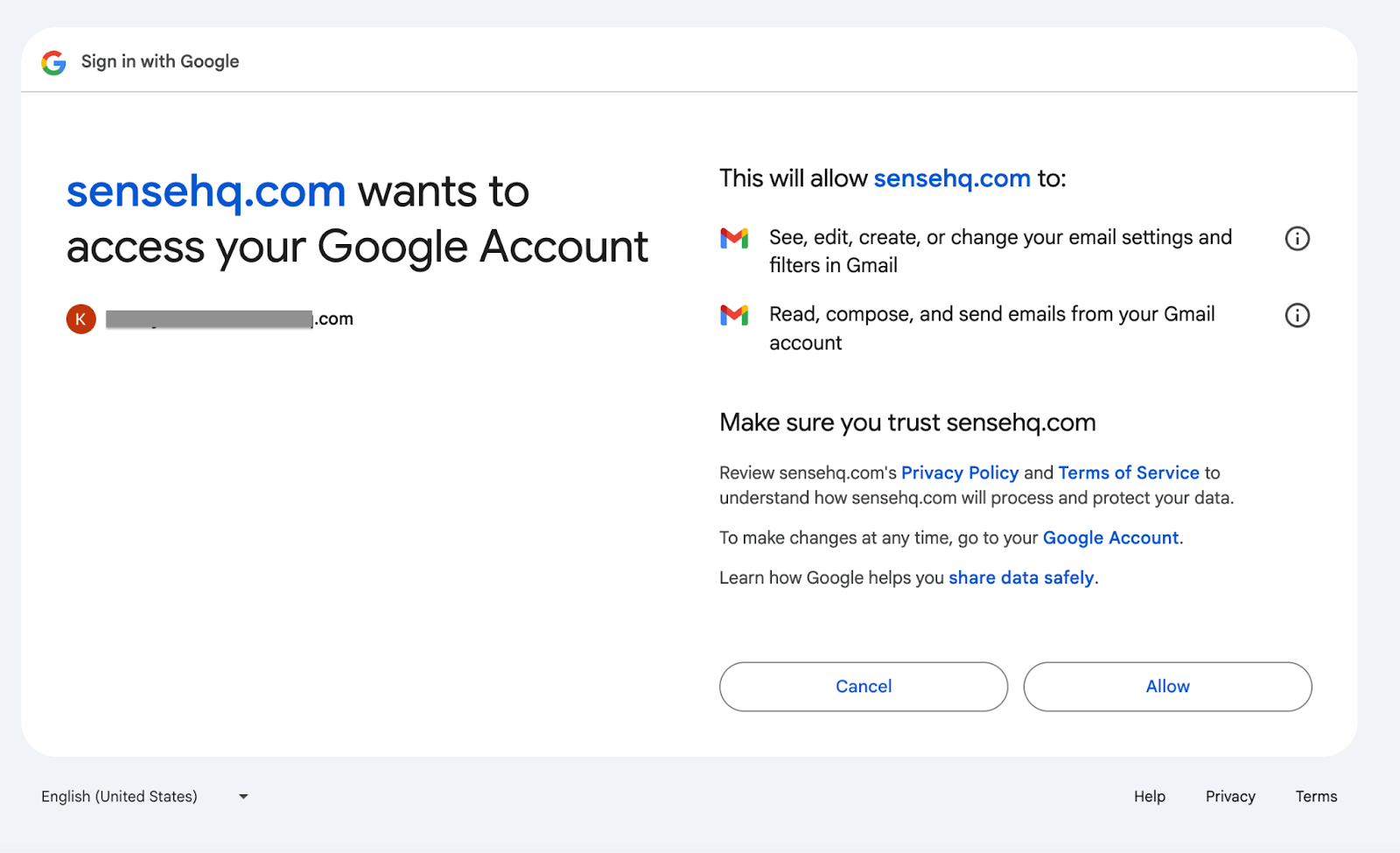Click Gmail icon beside email settings permission
The width and height of the screenshot is (1400, 853).
pyautogui.click(x=734, y=238)
